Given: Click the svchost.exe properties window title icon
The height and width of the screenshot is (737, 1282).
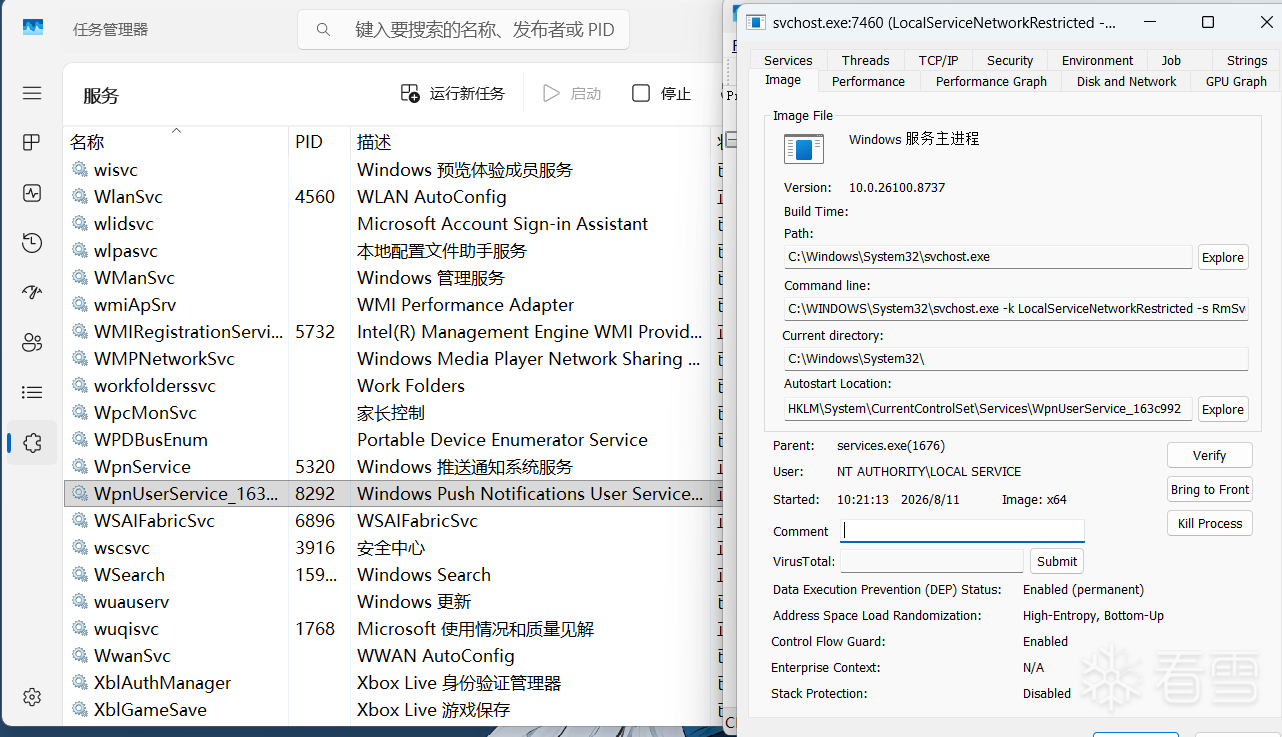Looking at the screenshot, I should [x=756, y=22].
